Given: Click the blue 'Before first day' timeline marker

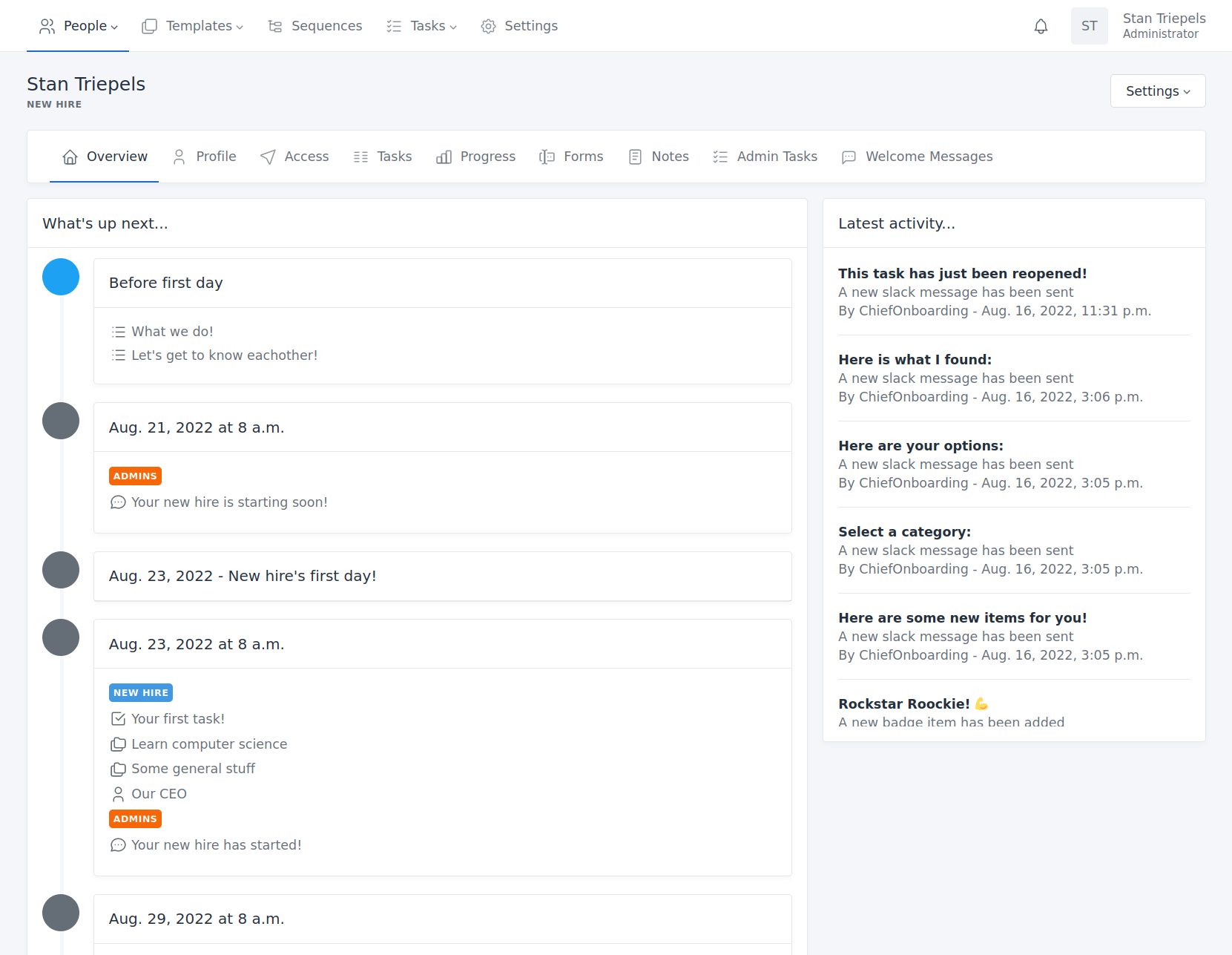Looking at the screenshot, I should click(61, 277).
